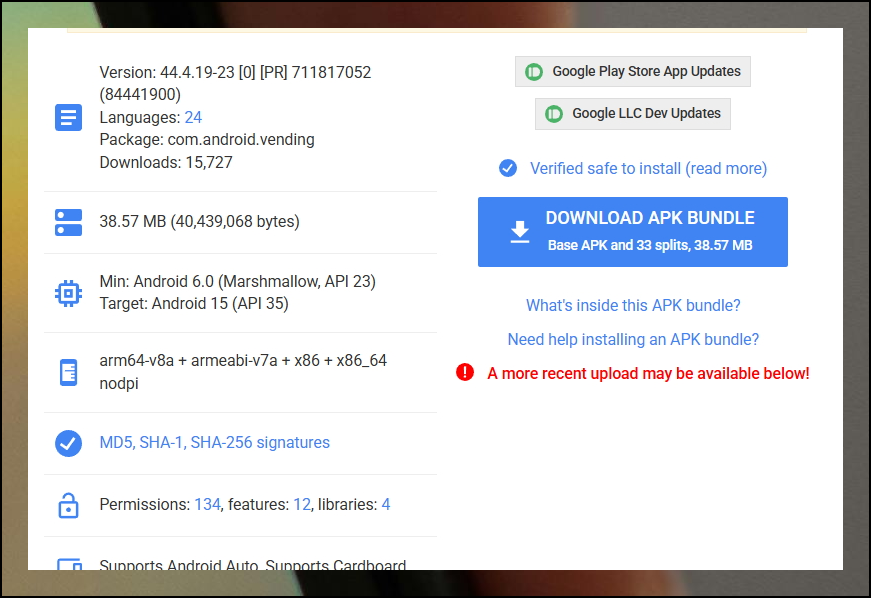Click the checkmark icon beside MD5 signatures
Screen dimensions: 871x598
pos(68,443)
